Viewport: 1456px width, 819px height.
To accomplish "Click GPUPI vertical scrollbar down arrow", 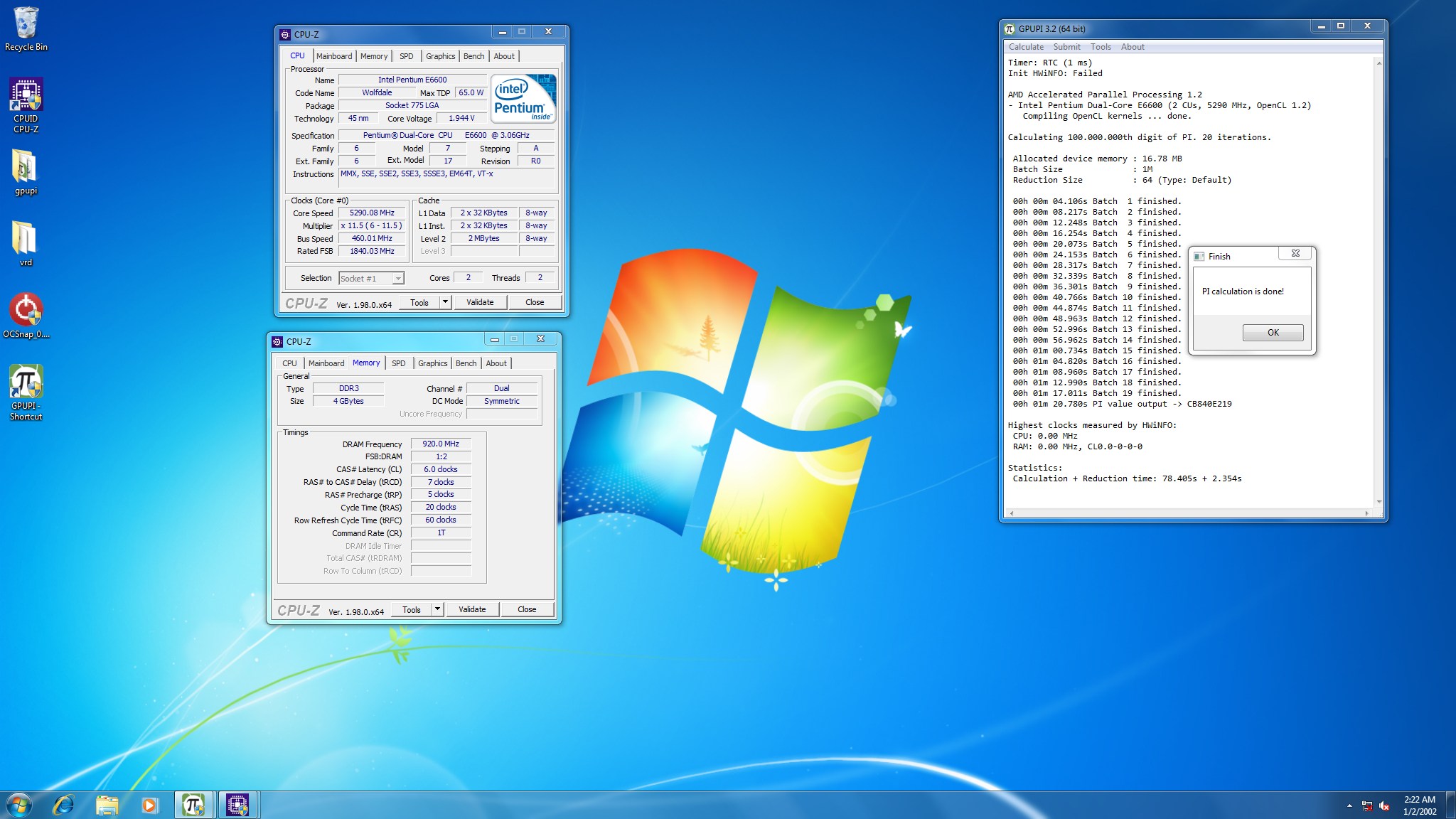I will 1379,502.
